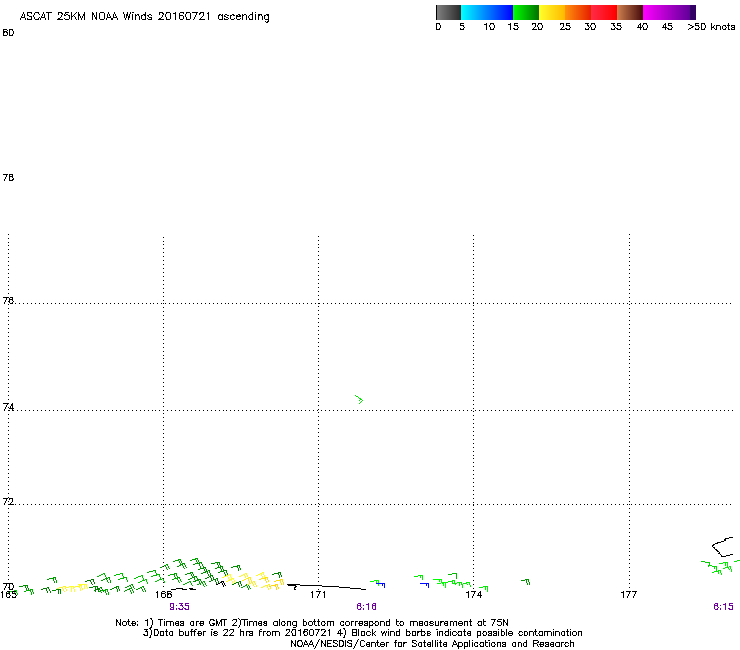Click the gray 0–5 knots color segment
The image size is (740, 650).
pos(448,12)
